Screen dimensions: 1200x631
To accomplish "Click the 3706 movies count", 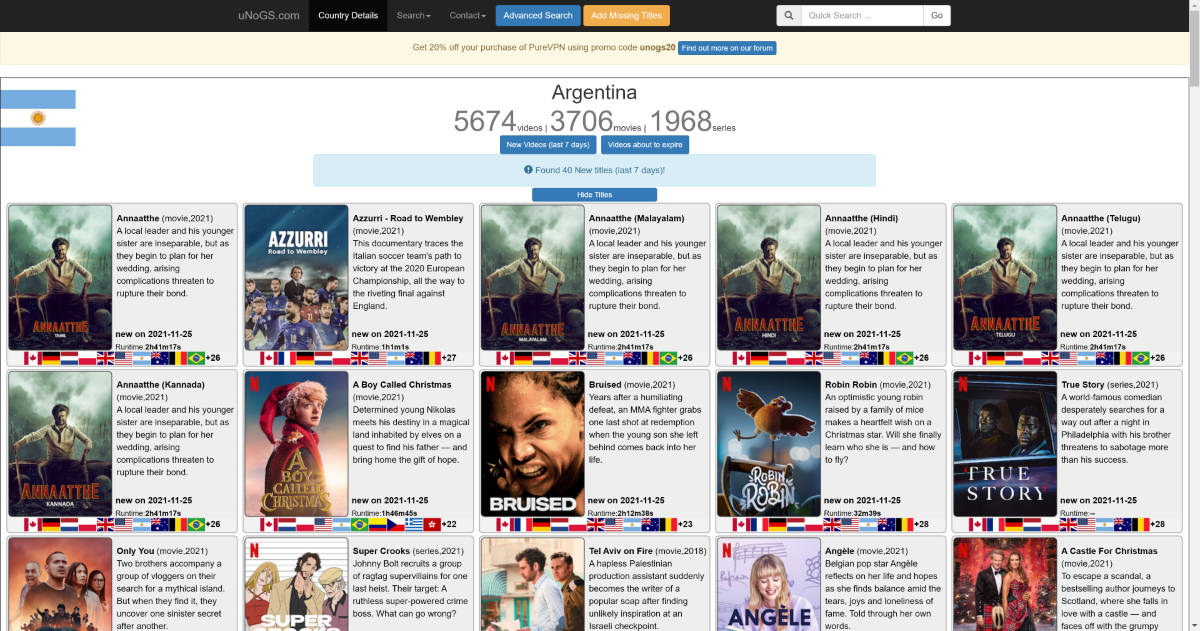I will click(581, 121).
